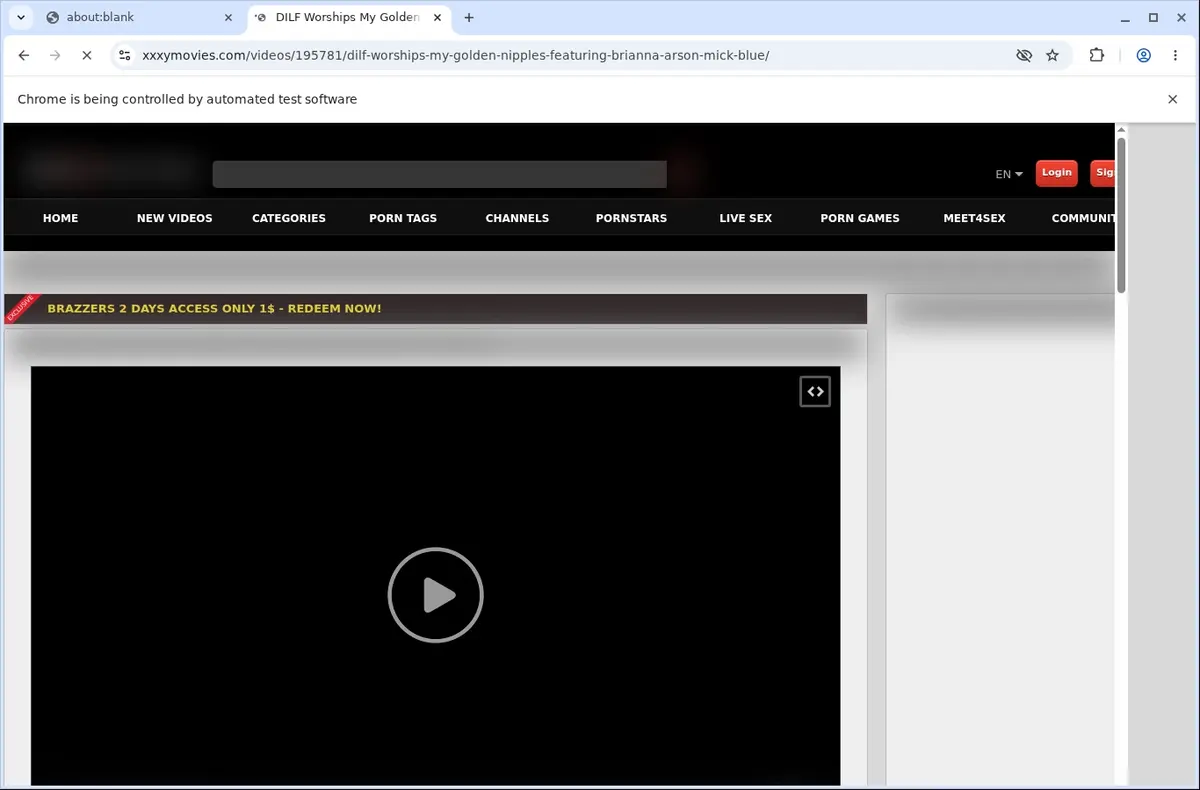Open the Chrome profile icon

(1143, 56)
